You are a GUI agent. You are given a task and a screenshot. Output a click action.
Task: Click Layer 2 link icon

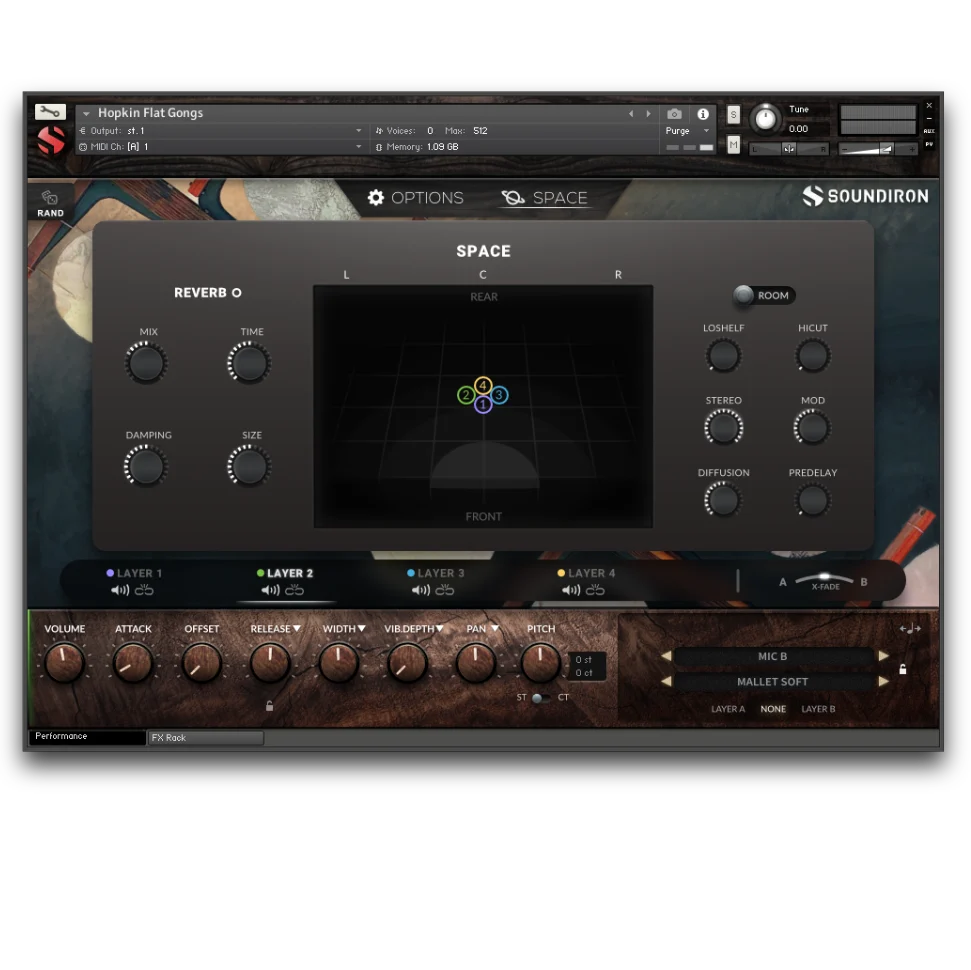(x=294, y=590)
